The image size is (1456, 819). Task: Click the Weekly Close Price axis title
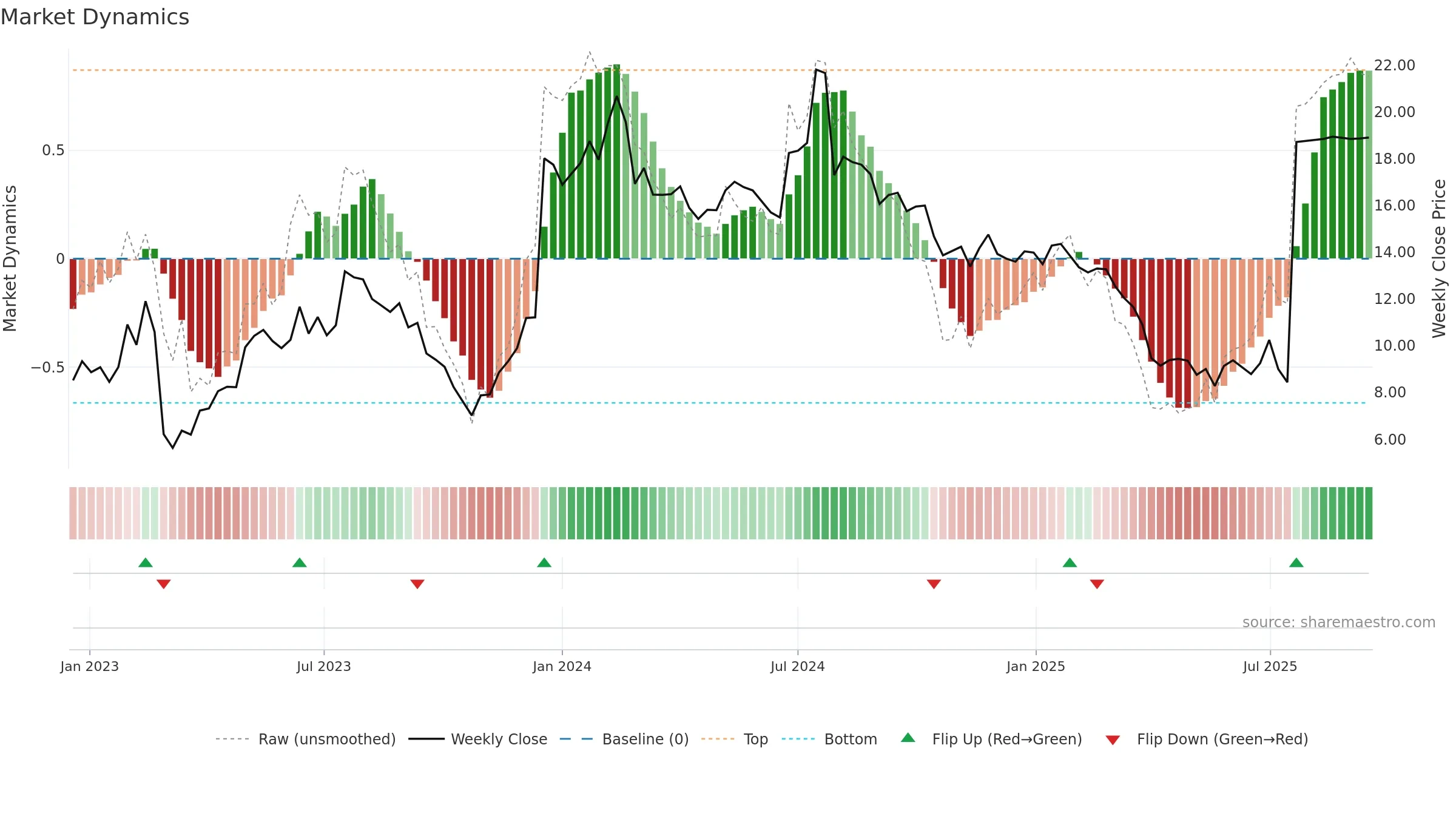[x=1439, y=258]
